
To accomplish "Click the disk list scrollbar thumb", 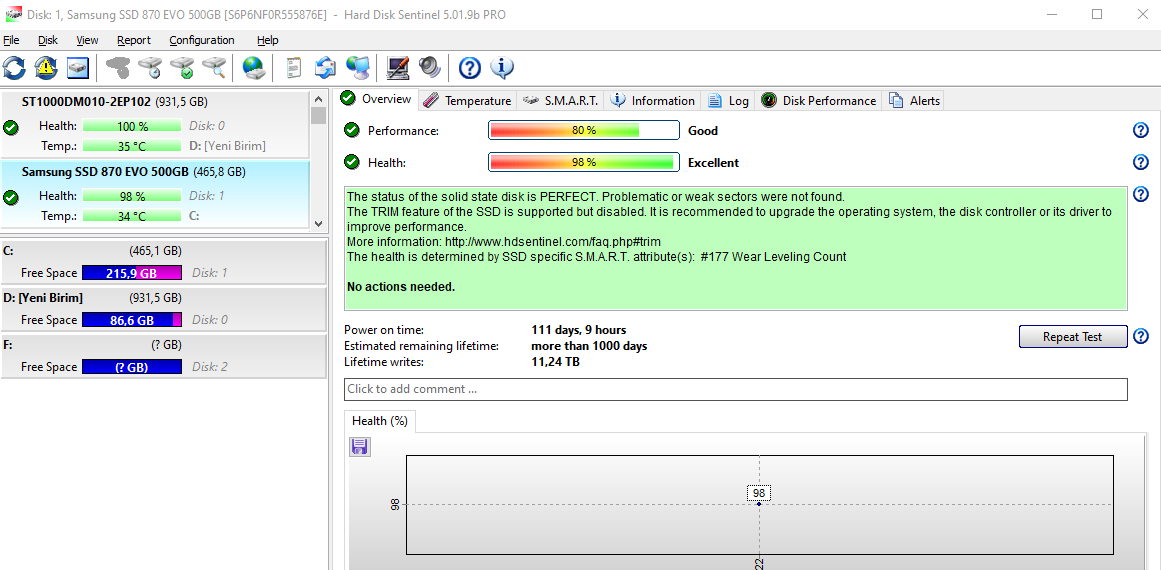I will coord(318,115).
